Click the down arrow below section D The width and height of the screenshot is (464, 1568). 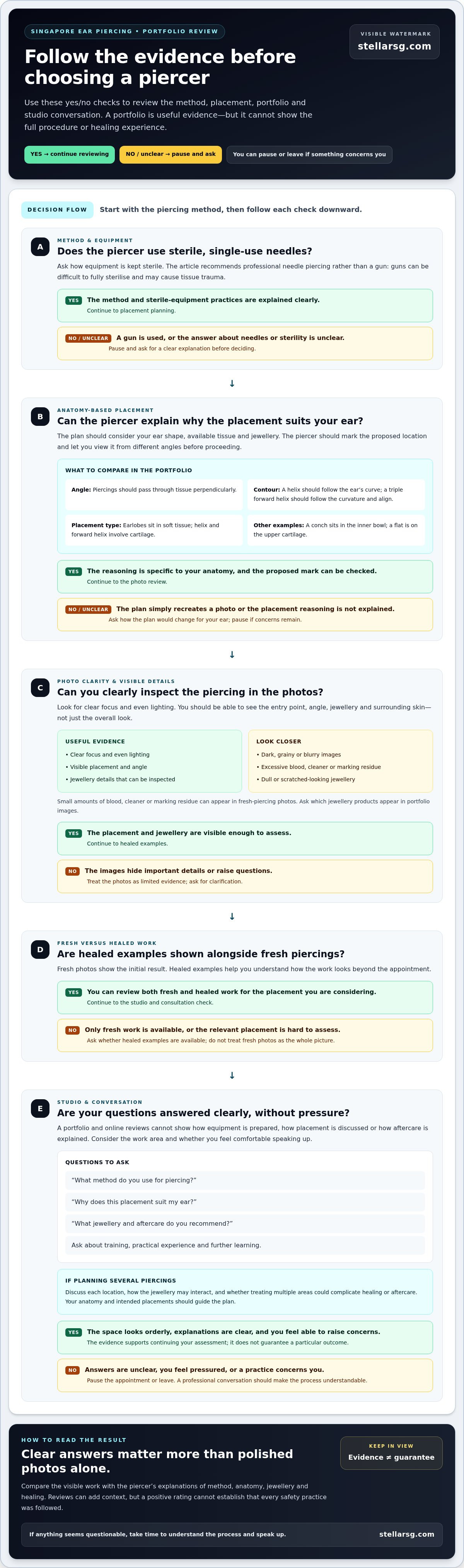click(x=232, y=1076)
